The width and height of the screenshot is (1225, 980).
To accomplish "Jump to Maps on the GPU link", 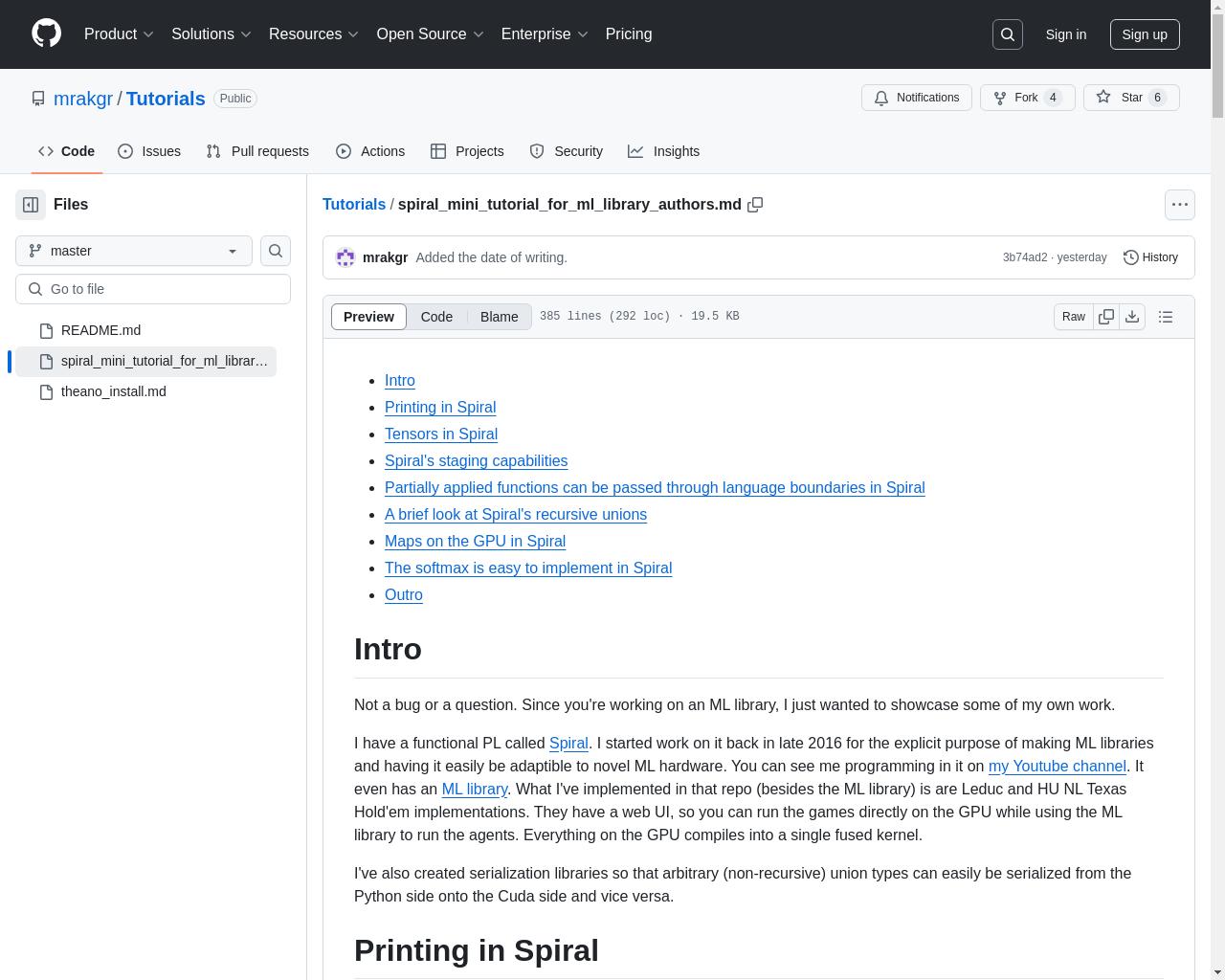I will click(x=475, y=542).
